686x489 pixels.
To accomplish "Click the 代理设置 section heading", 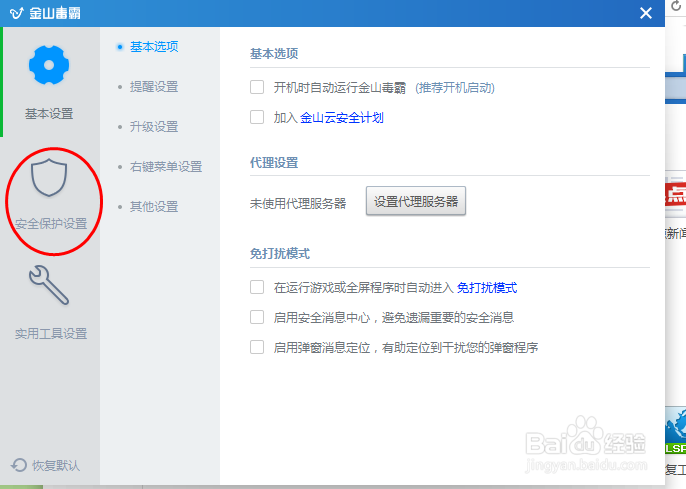I will pos(274,163).
